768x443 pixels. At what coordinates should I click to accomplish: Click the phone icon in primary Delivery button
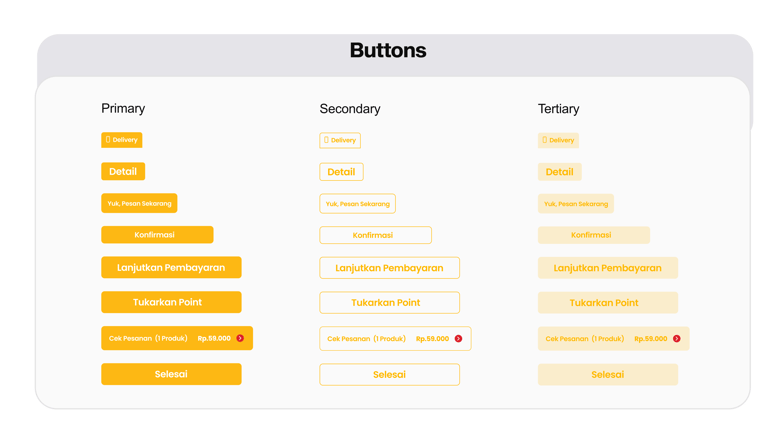(x=108, y=140)
